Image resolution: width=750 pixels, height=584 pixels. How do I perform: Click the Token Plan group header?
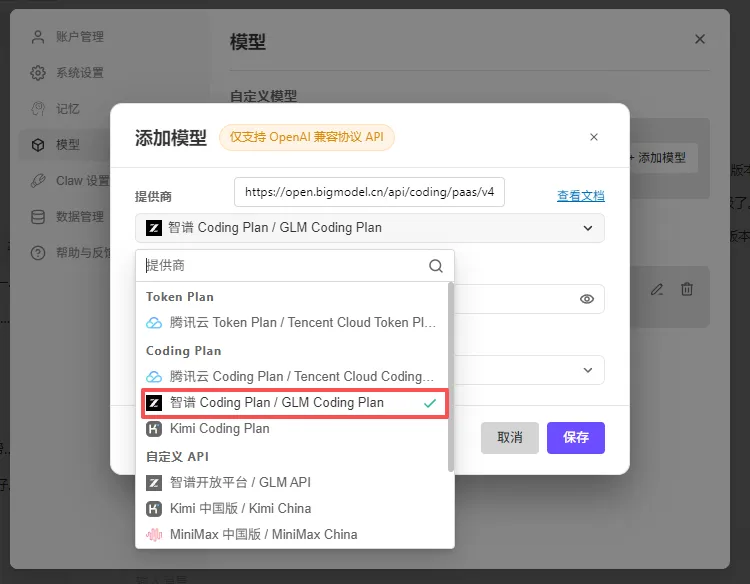coord(180,297)
